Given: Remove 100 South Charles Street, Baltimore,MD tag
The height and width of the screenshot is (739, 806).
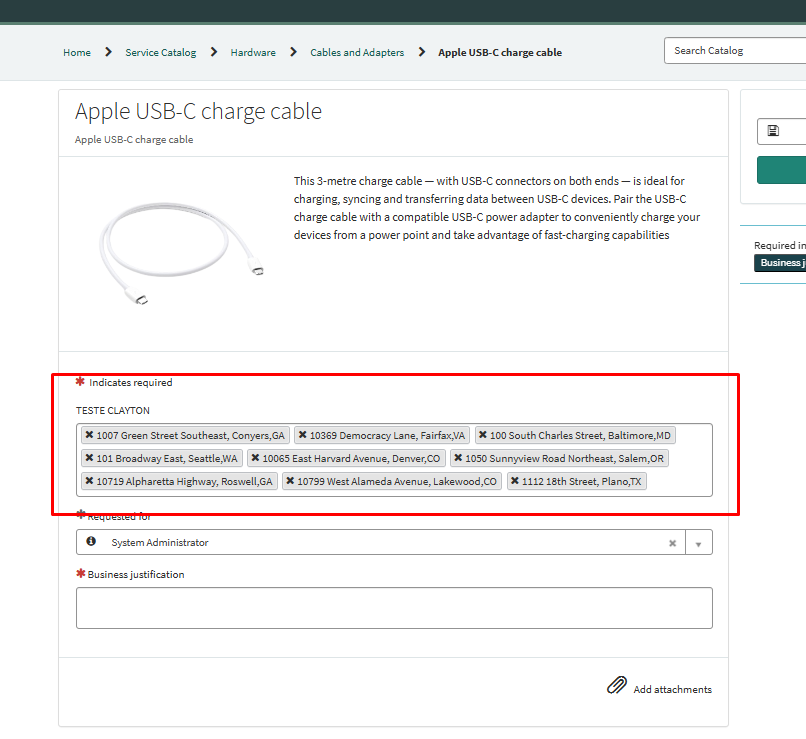Looking at the screenshot, I should [x=483, y=435].
